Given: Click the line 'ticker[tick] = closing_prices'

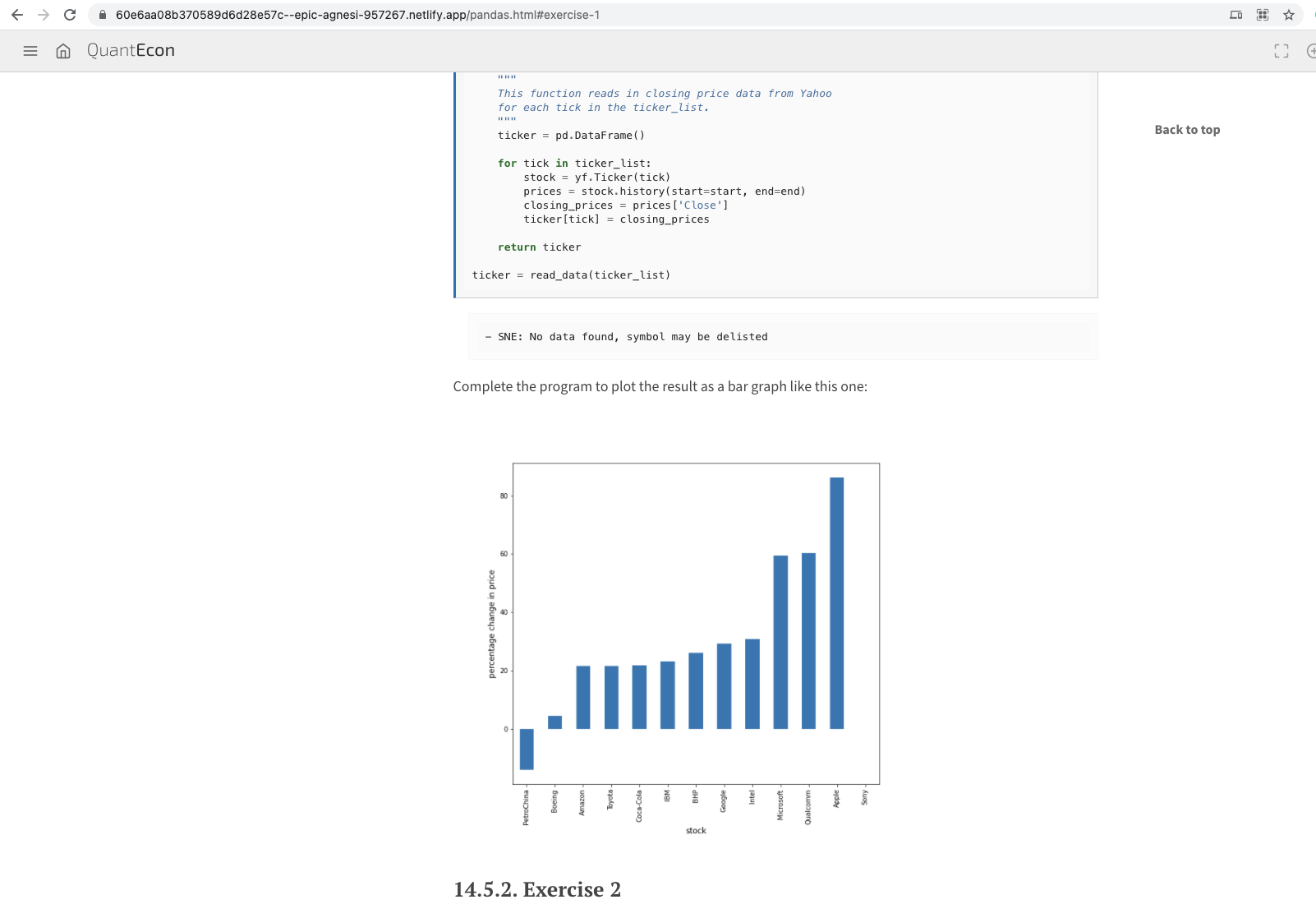Looking at the screenshot, I should pos(616,219).
